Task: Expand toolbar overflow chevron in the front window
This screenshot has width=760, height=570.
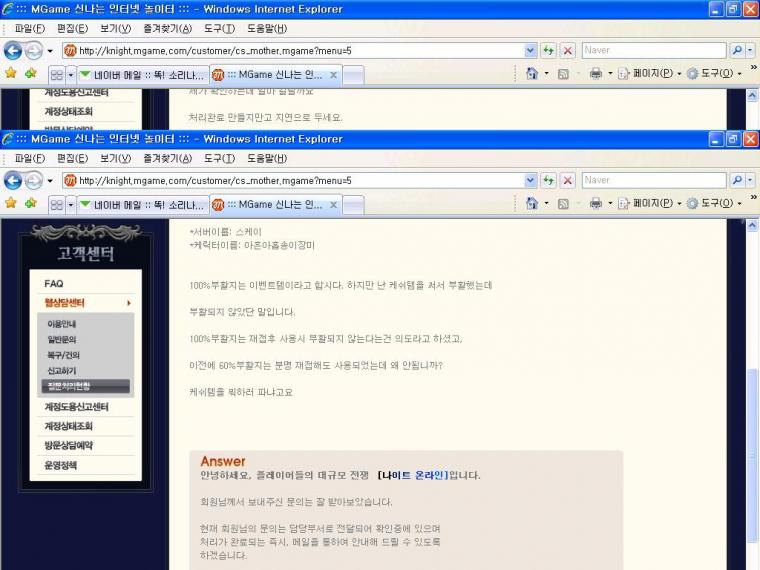Action: pyautogui.click(x=754, y=197)
